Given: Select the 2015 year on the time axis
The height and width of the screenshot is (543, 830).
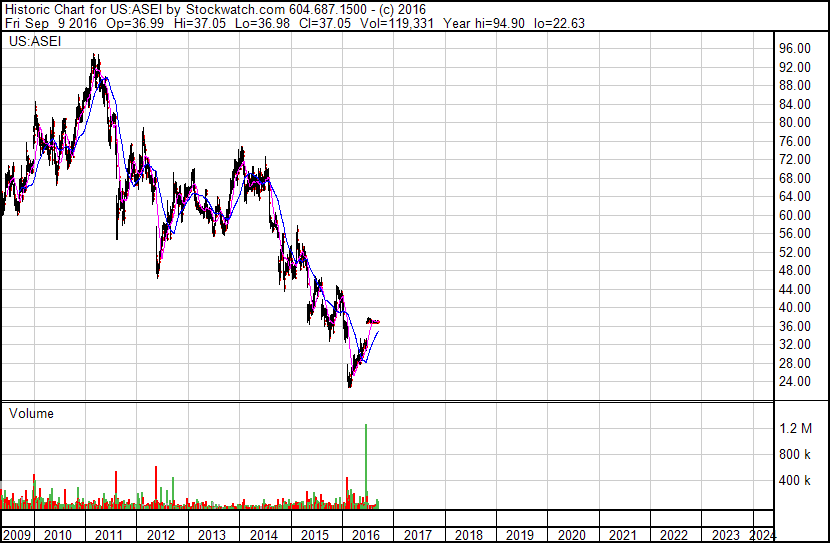Looking at the screenshot, I should pos(314,535).
